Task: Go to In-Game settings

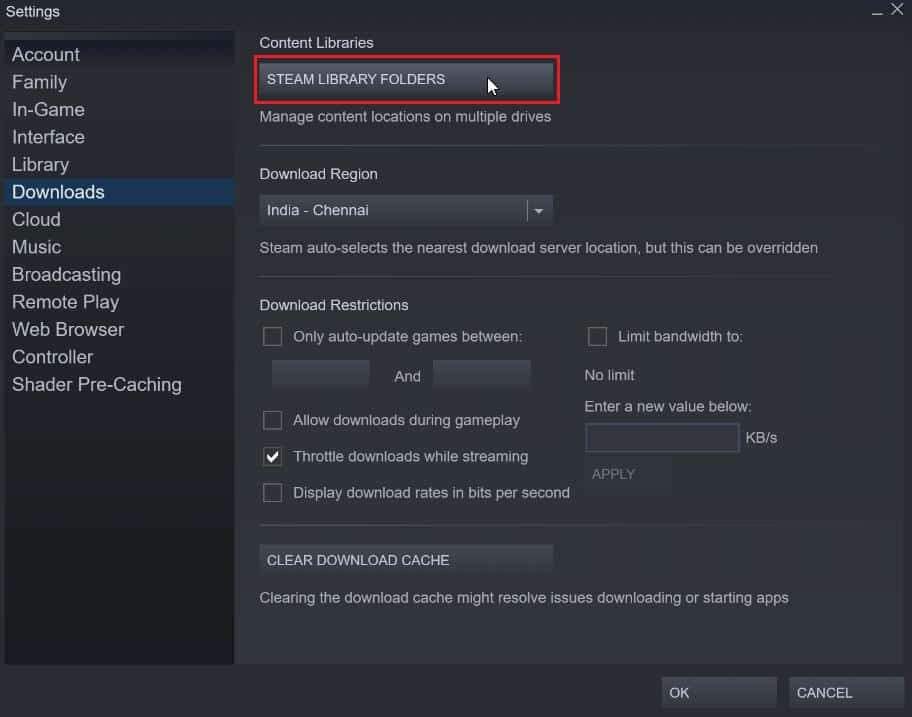Action: point(47,109)
